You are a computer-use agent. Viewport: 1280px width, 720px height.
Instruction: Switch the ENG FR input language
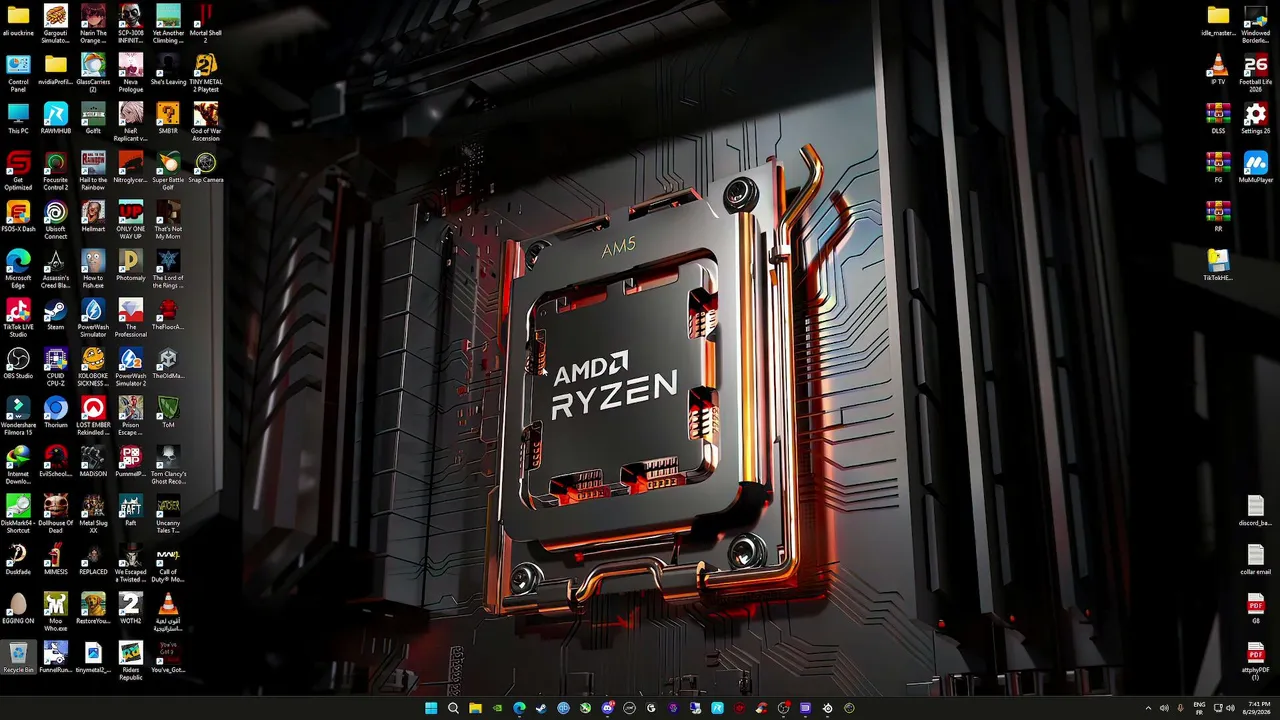click(x=1199, y=708)
